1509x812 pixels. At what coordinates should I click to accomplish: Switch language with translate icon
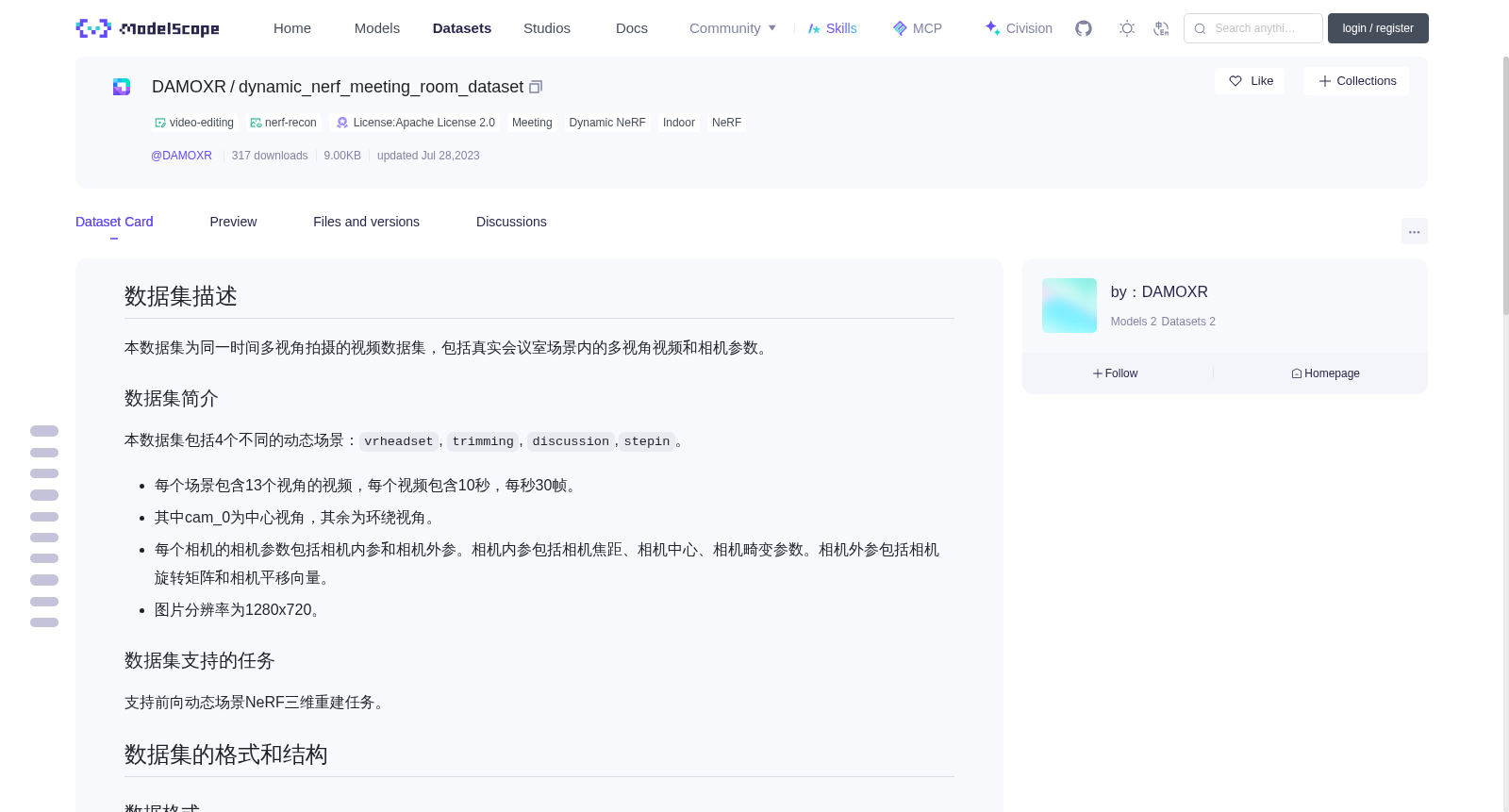point(1161,28)
